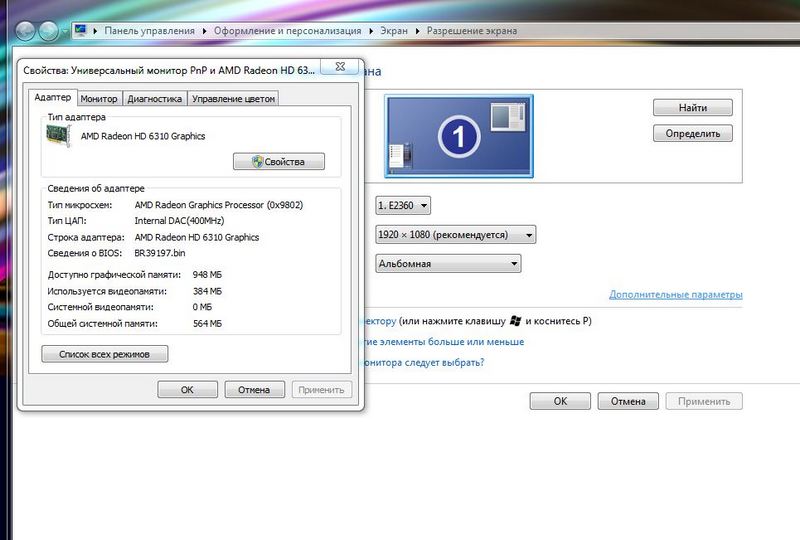
Task: Select the monitor 1 display thumbnail
Action: click(x=459, y=137)
